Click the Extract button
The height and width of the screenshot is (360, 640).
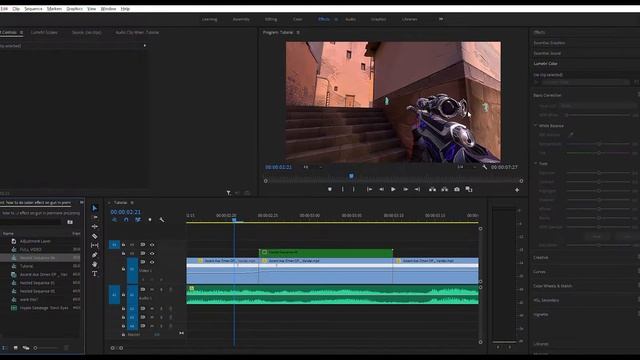444,189
